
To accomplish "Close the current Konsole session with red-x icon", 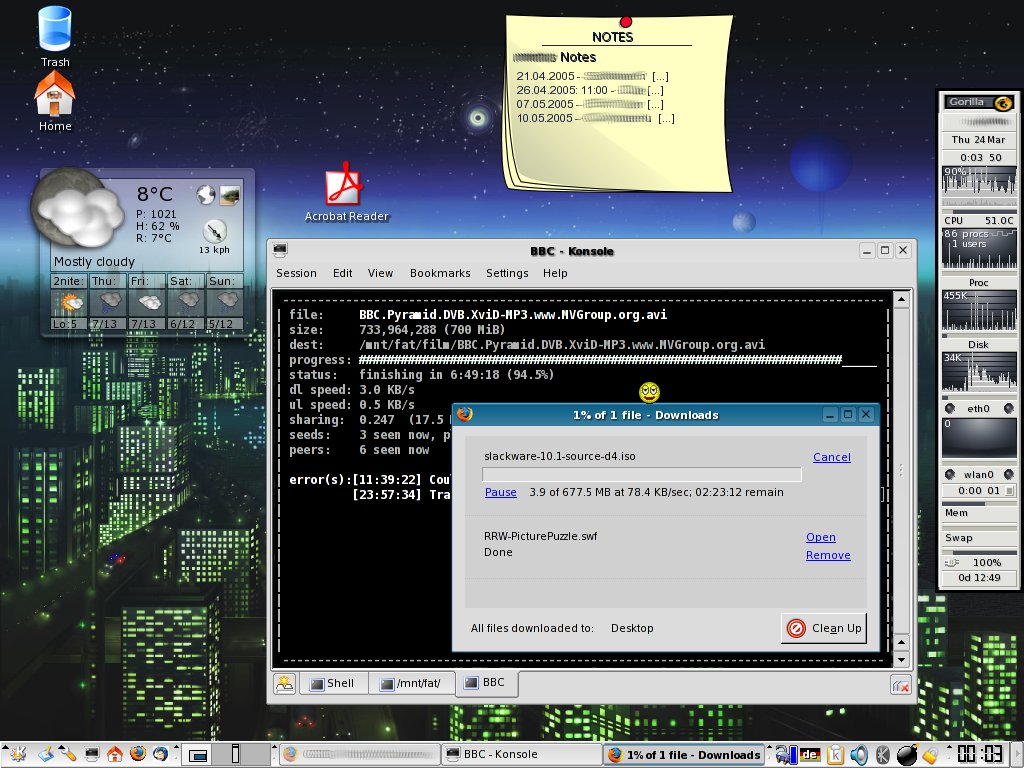I will tap(901, 684).
